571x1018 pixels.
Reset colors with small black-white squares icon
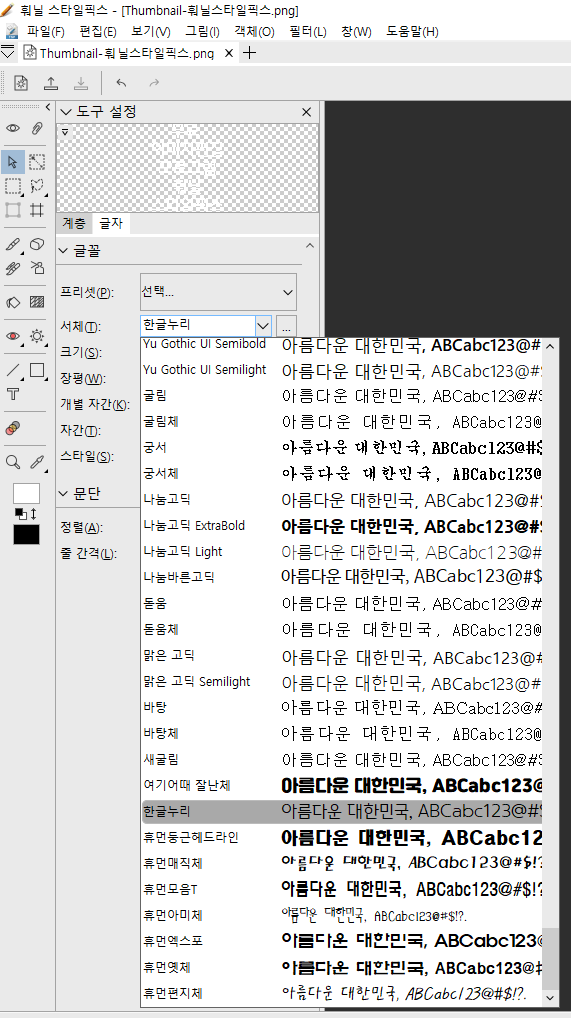[x=21, y=514]
